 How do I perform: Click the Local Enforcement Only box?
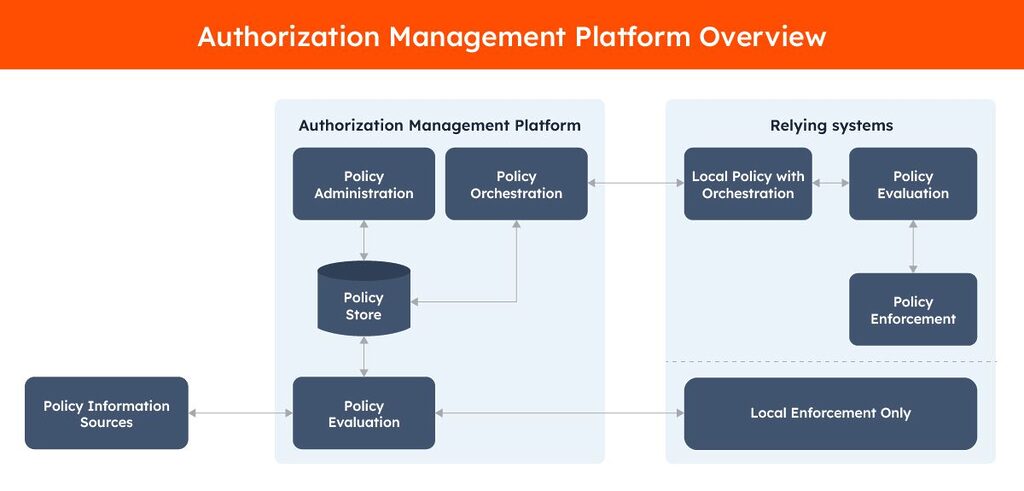(830, 413)
